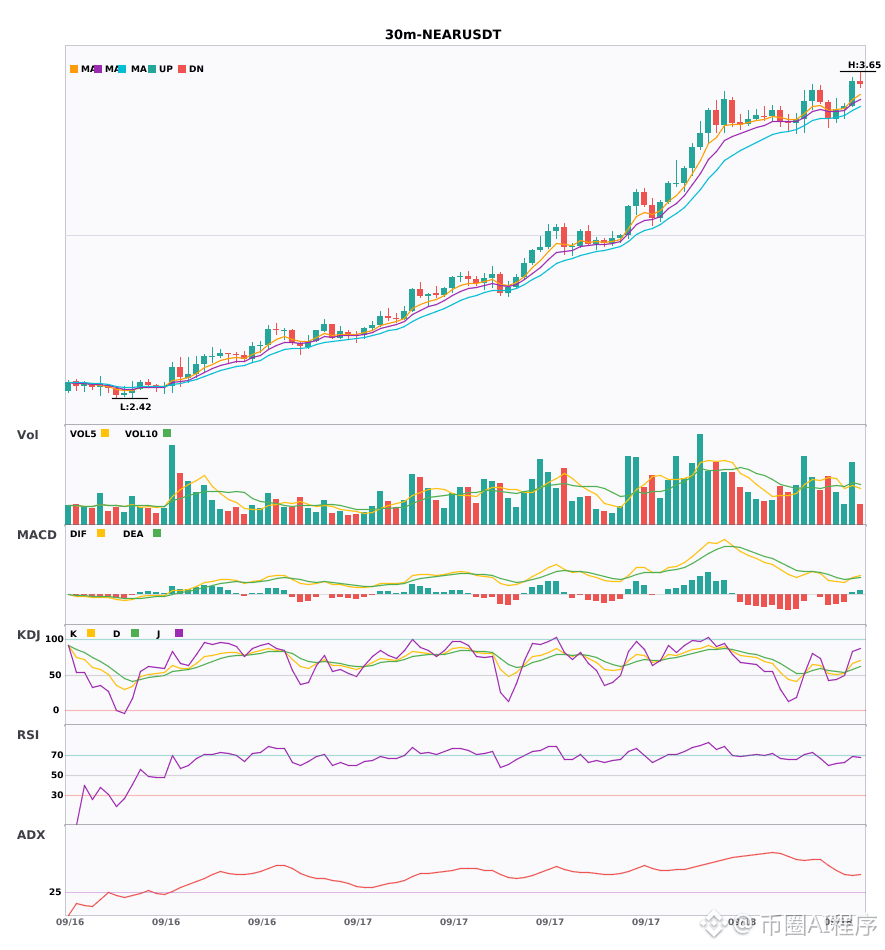Click the L:2.42 low price label
The height and width of the screenshot is (950, 885).
pyautogui.click(x=136, y=407)
